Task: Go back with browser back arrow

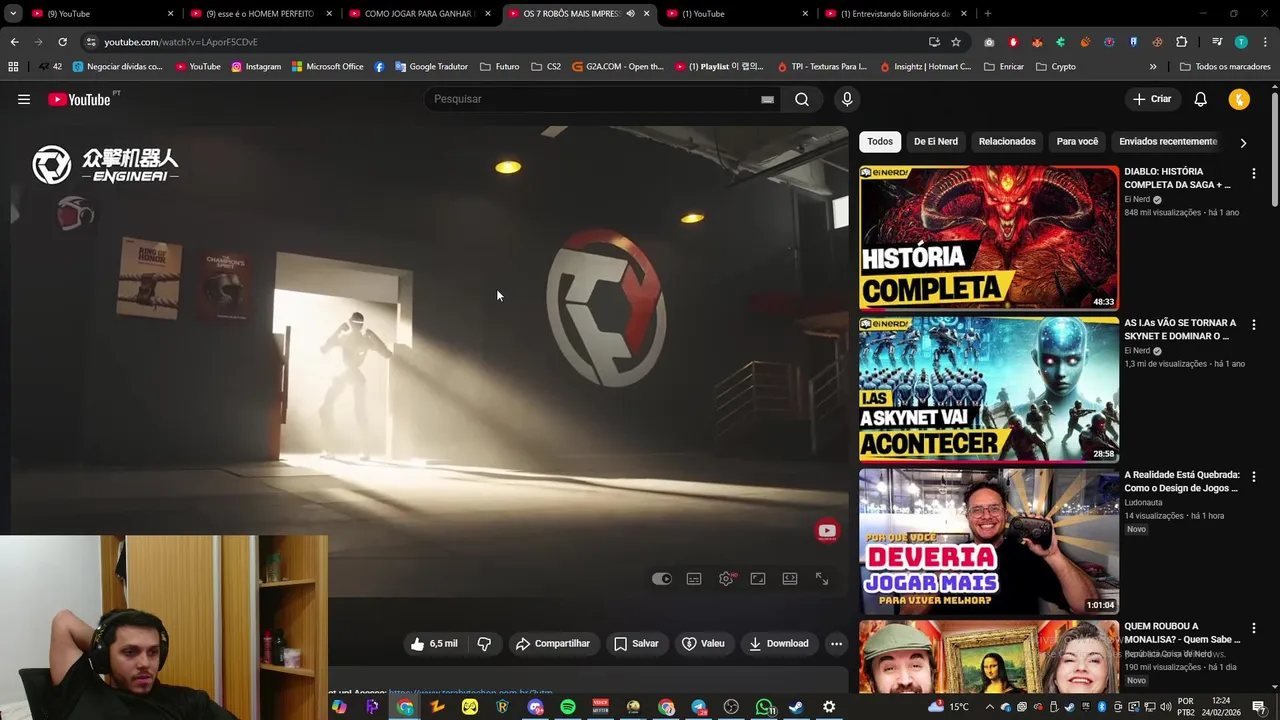Action: click(14, 42)
